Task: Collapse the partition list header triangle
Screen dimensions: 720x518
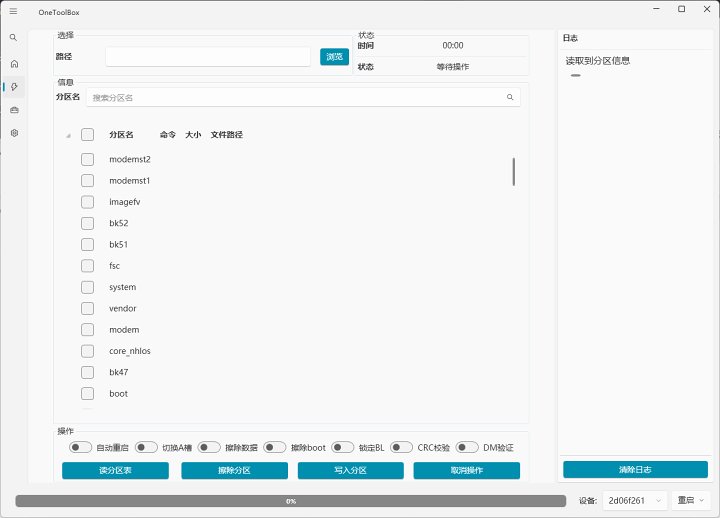Action: point(68,135)
